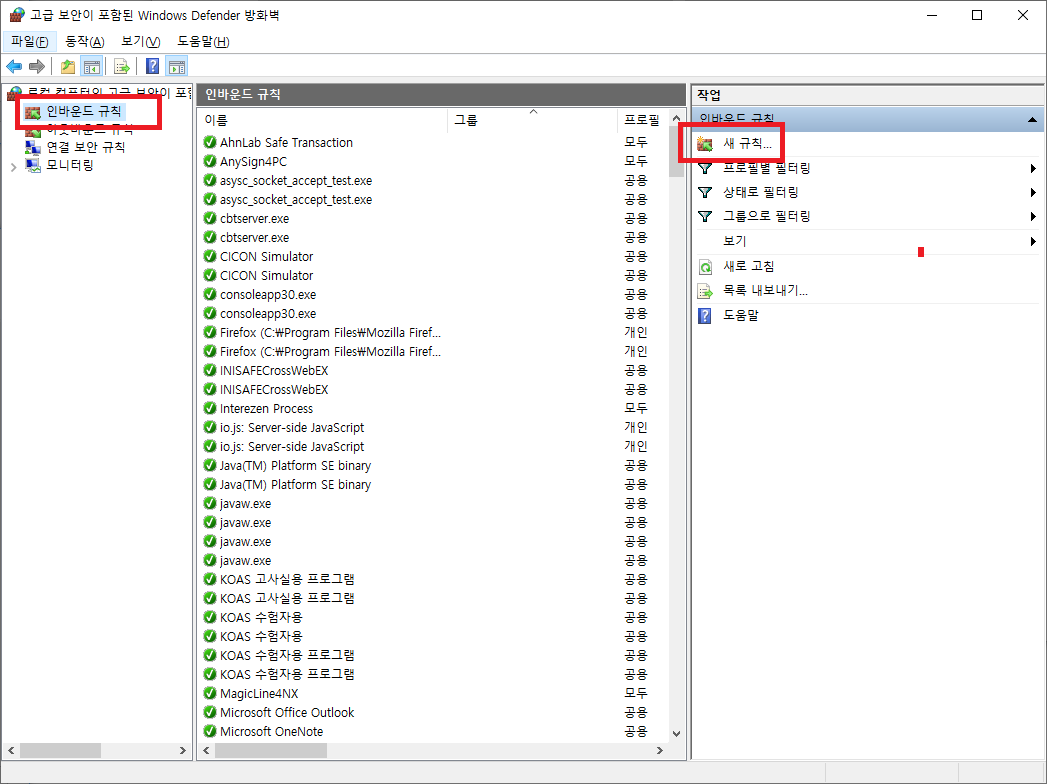Open the 도움말(H) menu
The width and height of the screenshot is (1047, 784).
203,41
